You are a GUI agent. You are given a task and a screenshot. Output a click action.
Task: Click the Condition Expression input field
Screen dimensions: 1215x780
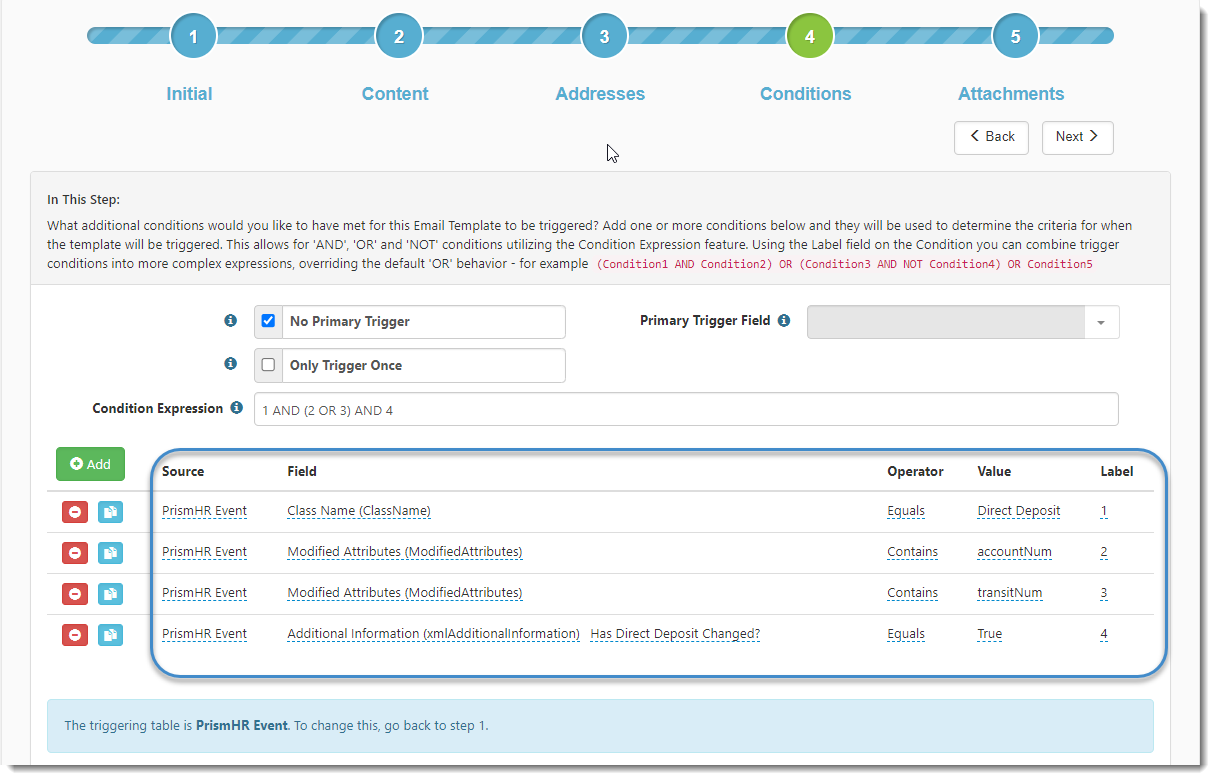point(685,410)
